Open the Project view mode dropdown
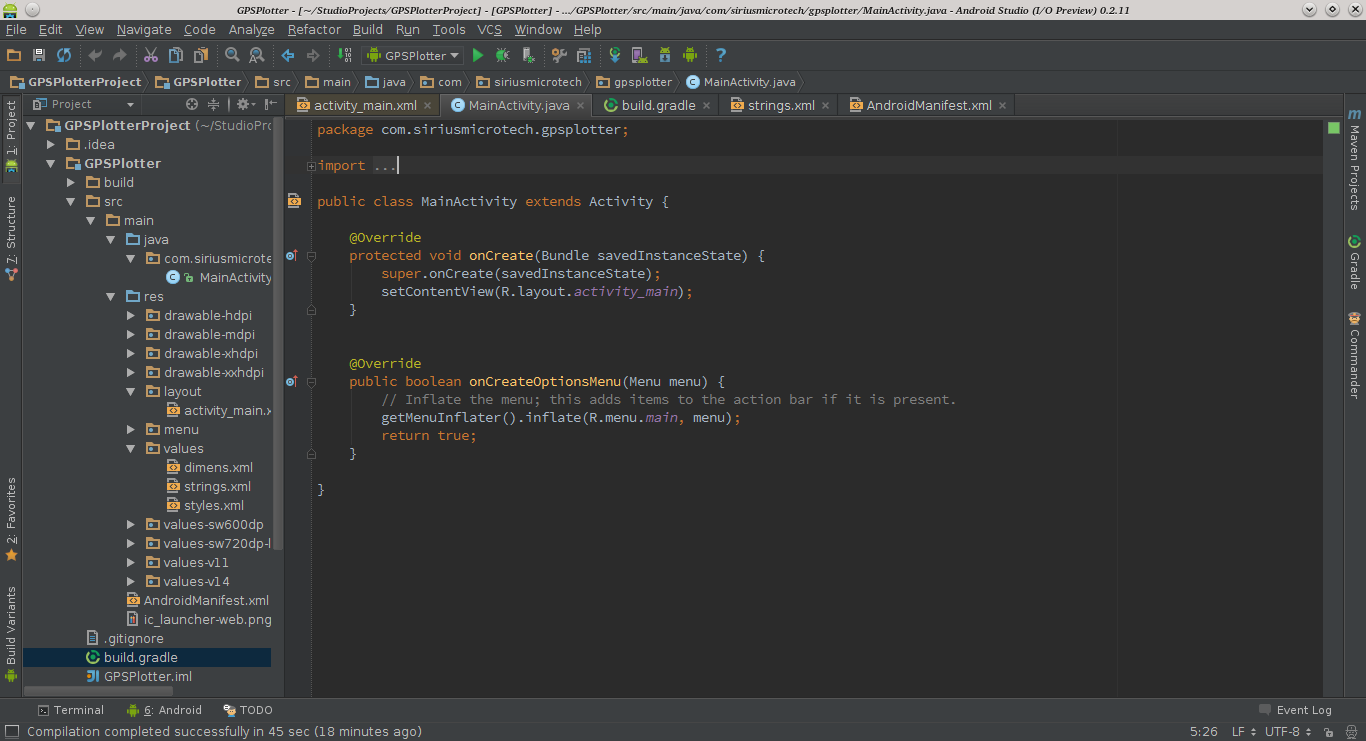The width and height of the screenshot is (1366, 741). point(84,104)
